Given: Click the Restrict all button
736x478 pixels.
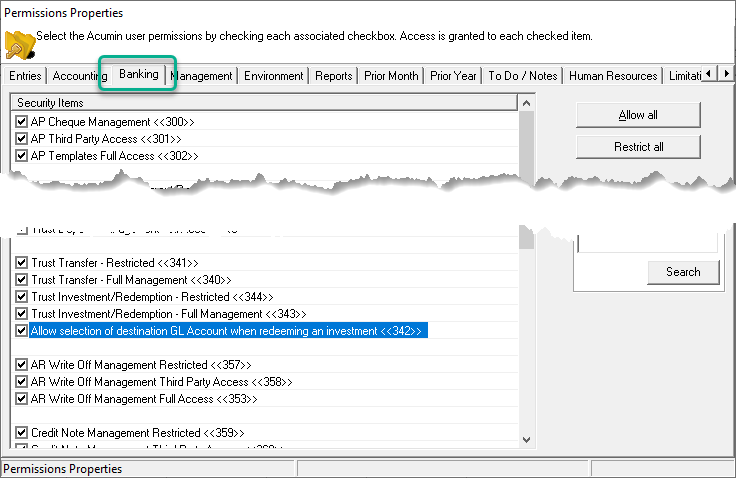Looking at the screenshot, I should (638, 147).
